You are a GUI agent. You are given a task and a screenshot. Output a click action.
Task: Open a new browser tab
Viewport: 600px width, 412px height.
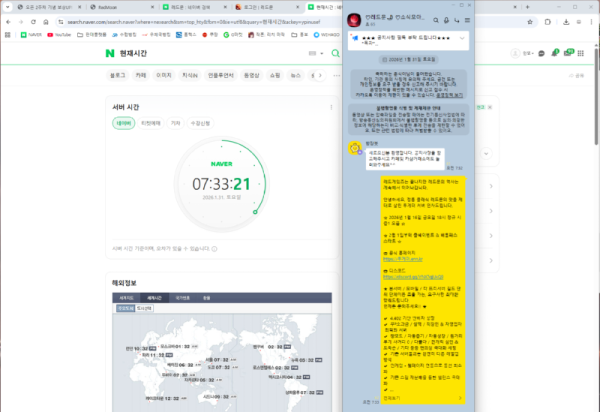[527, 7]
